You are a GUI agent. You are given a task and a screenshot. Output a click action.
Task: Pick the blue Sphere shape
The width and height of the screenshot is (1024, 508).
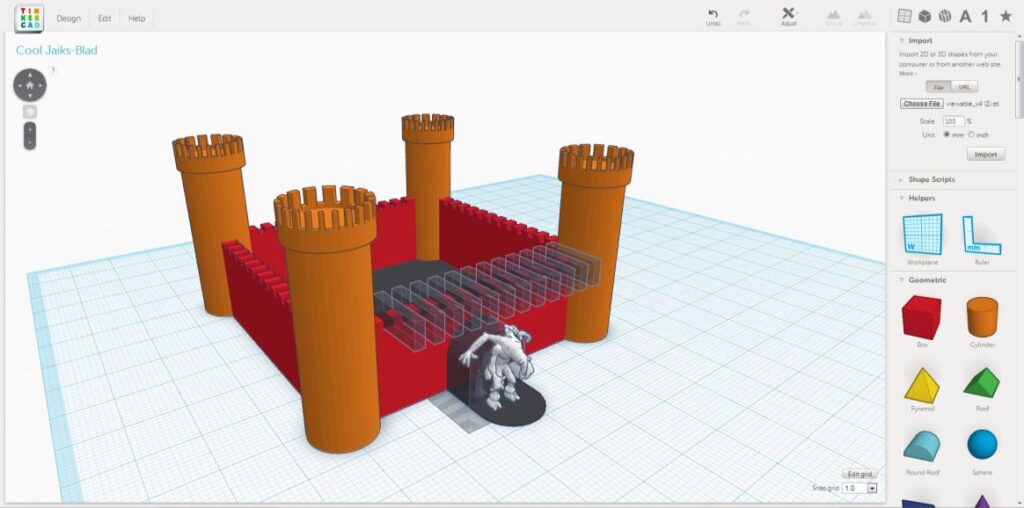click(x=982, y=445)
